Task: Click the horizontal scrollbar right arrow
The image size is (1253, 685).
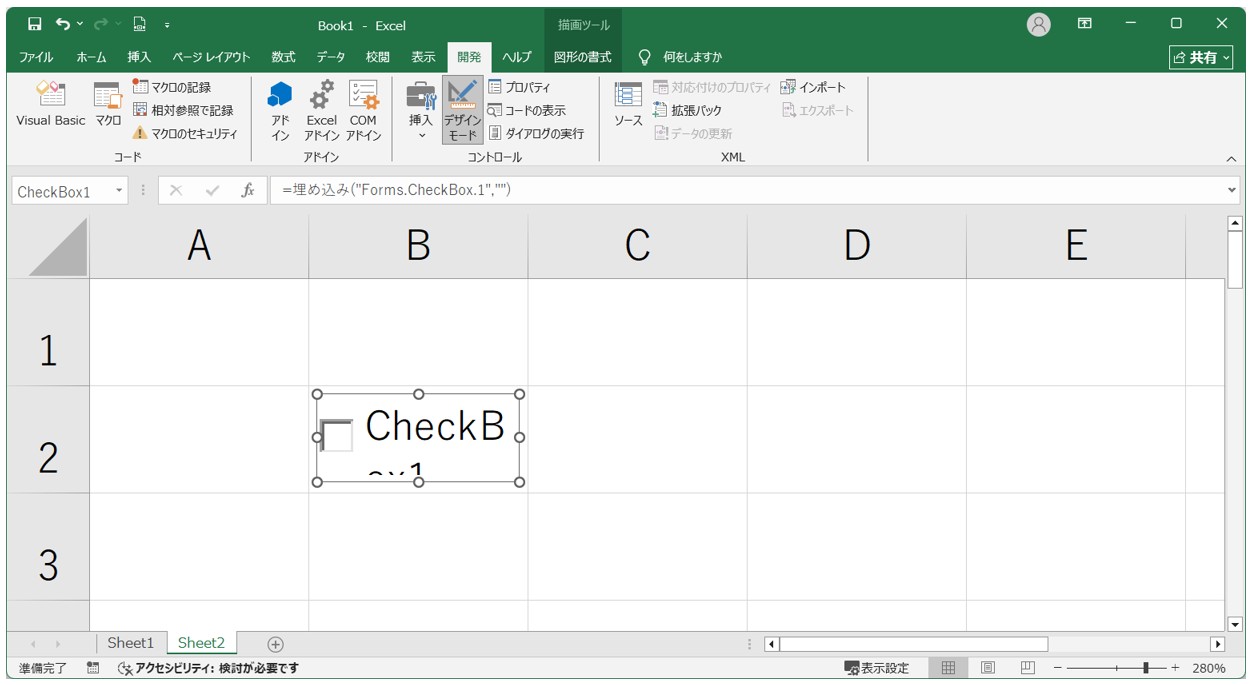Action: coord(1217,644)
